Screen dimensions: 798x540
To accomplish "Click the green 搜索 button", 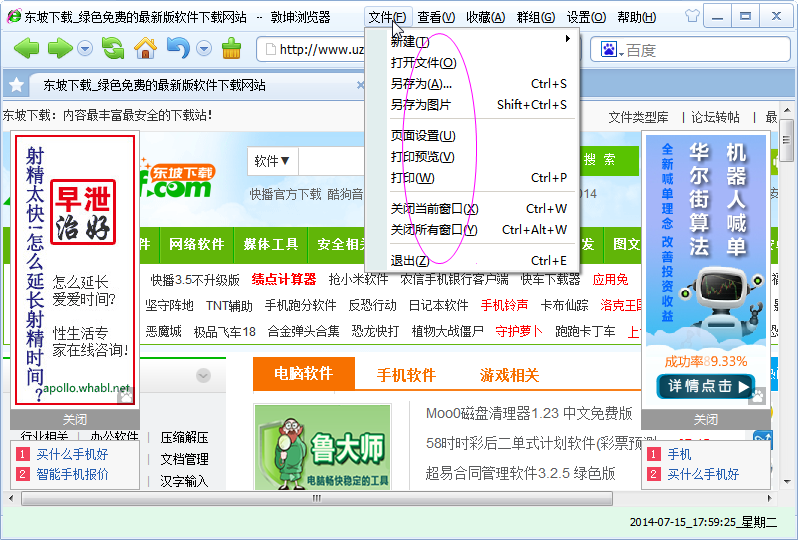I will point(609,160).
